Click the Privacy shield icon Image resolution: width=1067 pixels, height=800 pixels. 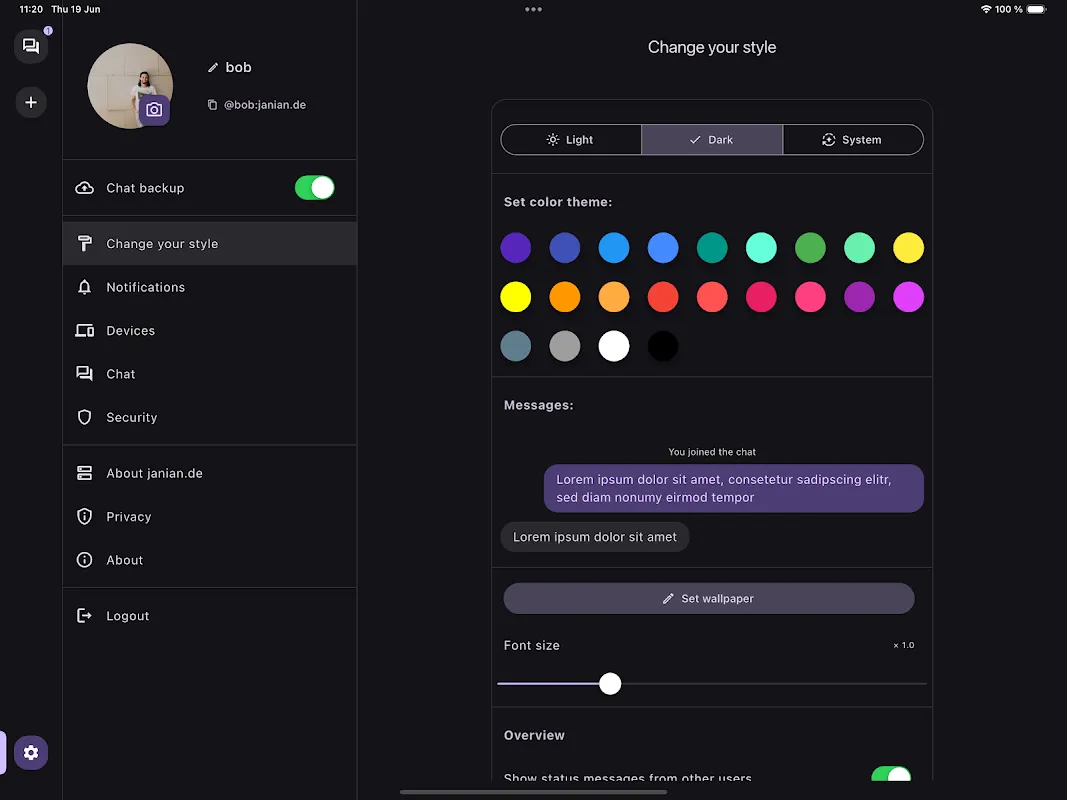(84, 517)
